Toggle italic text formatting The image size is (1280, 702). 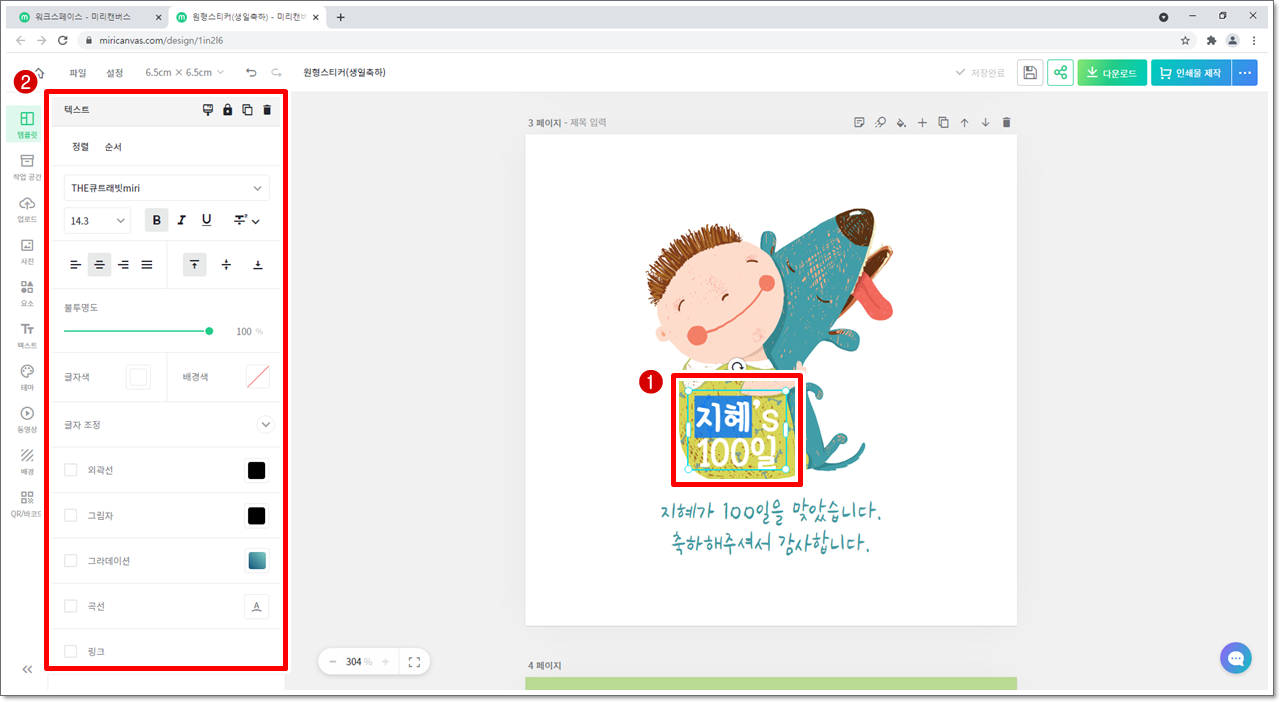(181, 220)
